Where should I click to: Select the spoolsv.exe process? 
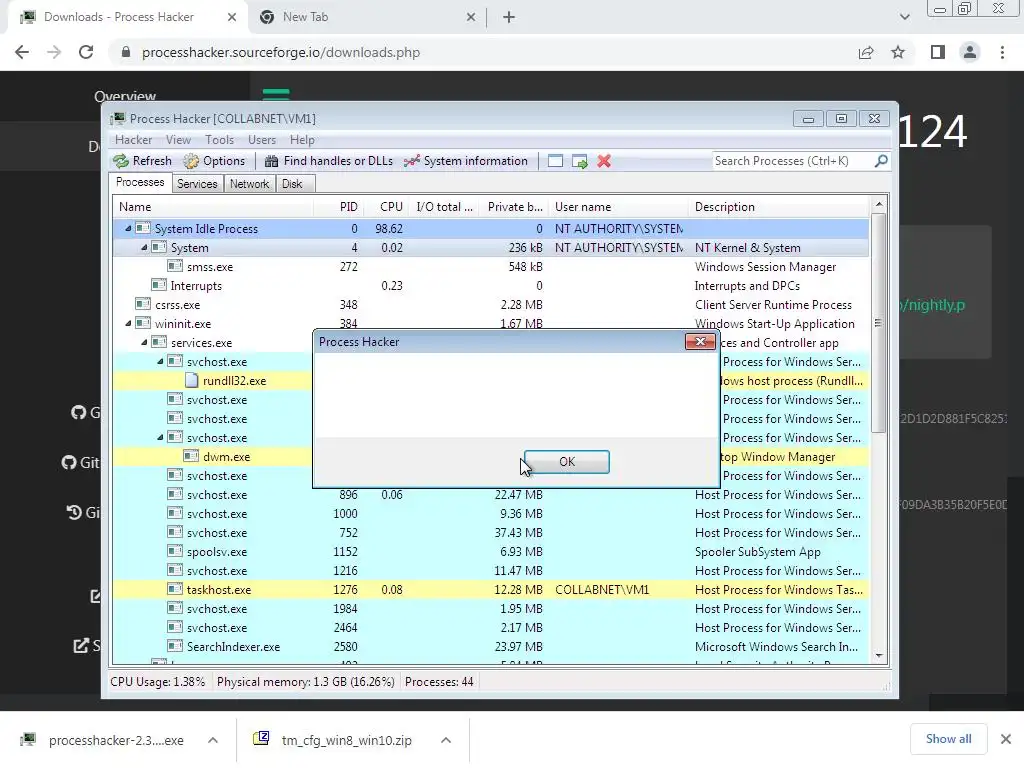(x=490, y=552)
